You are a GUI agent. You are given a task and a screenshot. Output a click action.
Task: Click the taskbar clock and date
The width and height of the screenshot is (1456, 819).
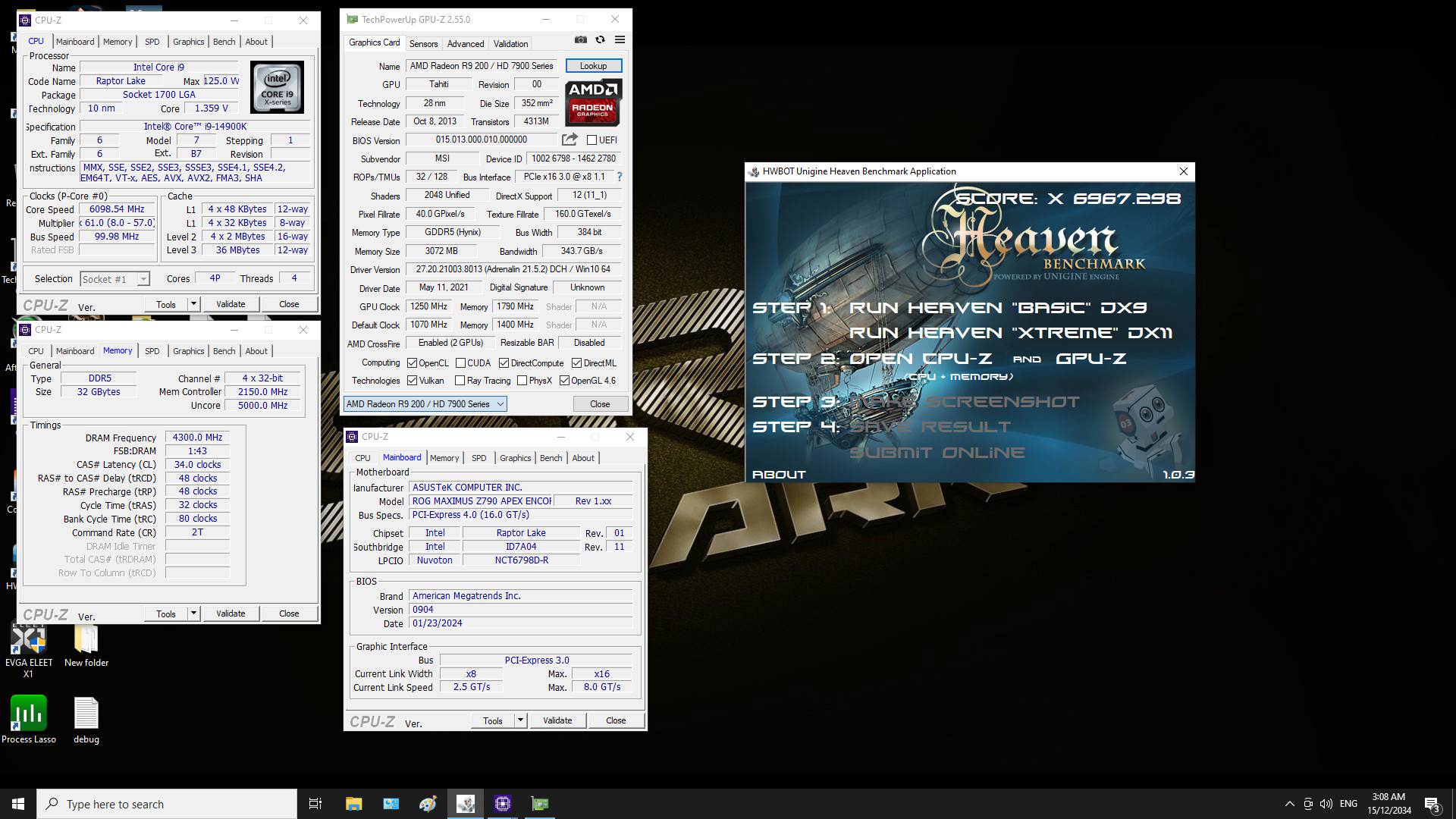1389,804
